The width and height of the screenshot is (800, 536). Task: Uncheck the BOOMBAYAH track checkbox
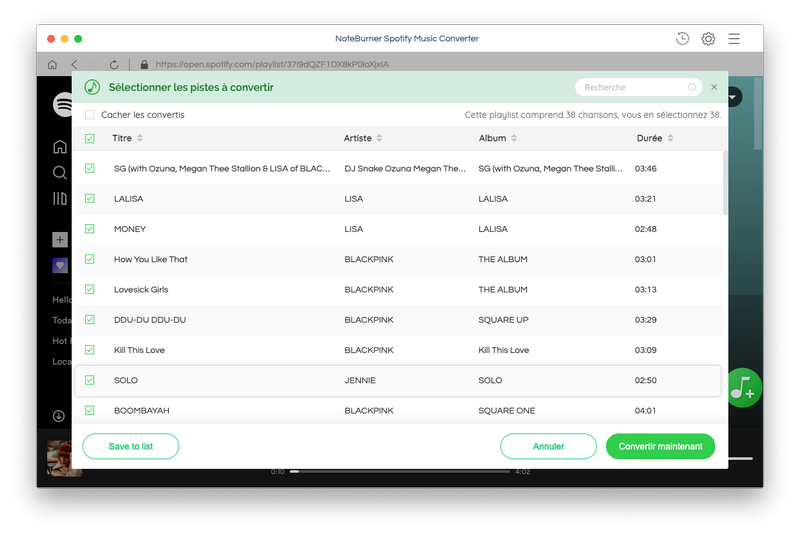(90, 411)
